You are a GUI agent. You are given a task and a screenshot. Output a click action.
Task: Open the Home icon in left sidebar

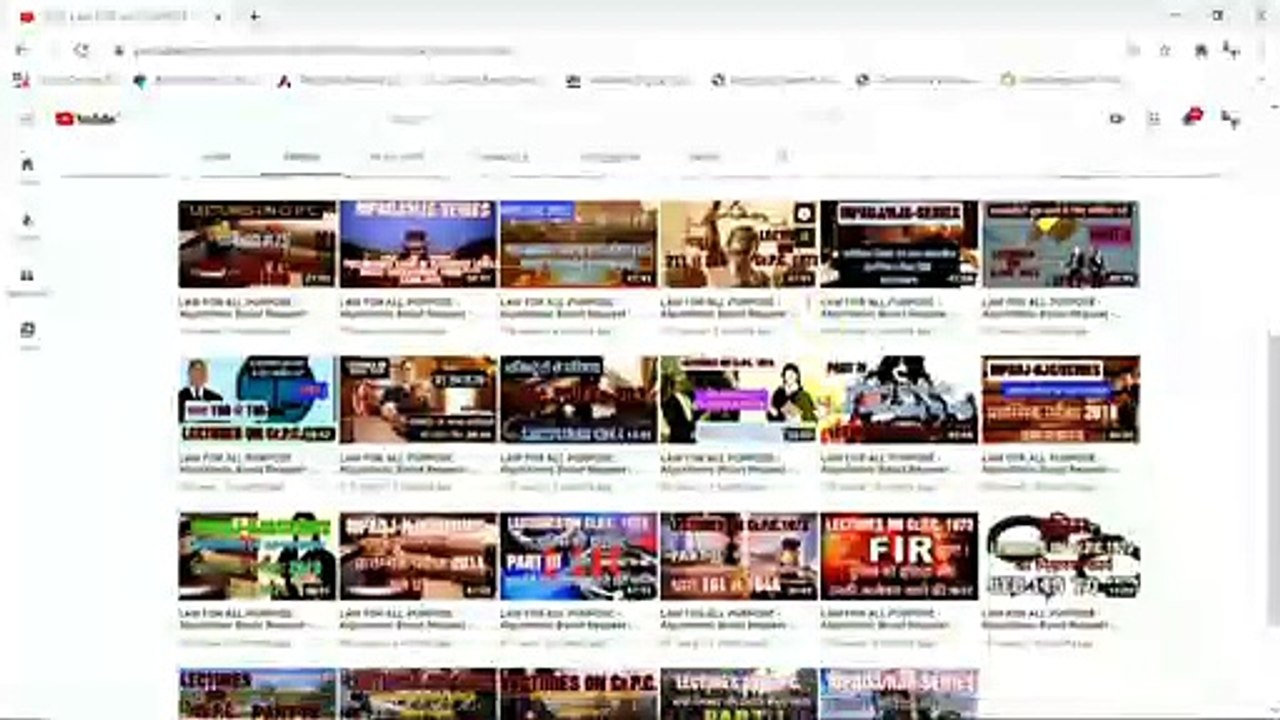(27, 164)
